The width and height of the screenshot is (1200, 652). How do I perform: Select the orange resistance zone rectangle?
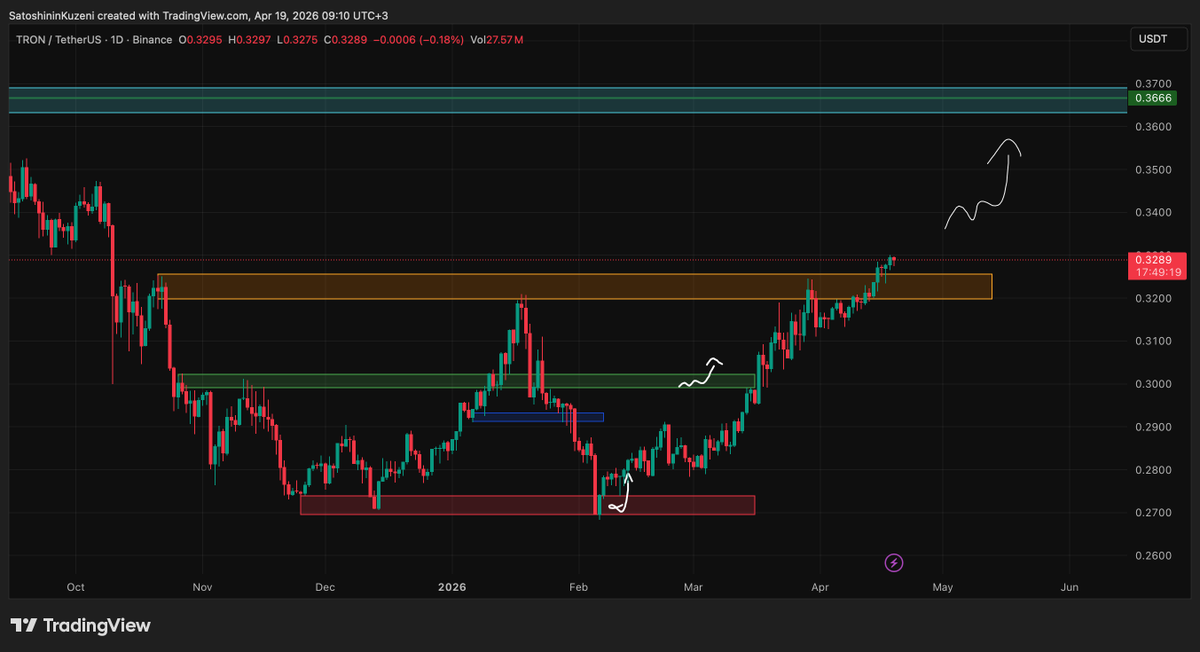pos(575,286)
